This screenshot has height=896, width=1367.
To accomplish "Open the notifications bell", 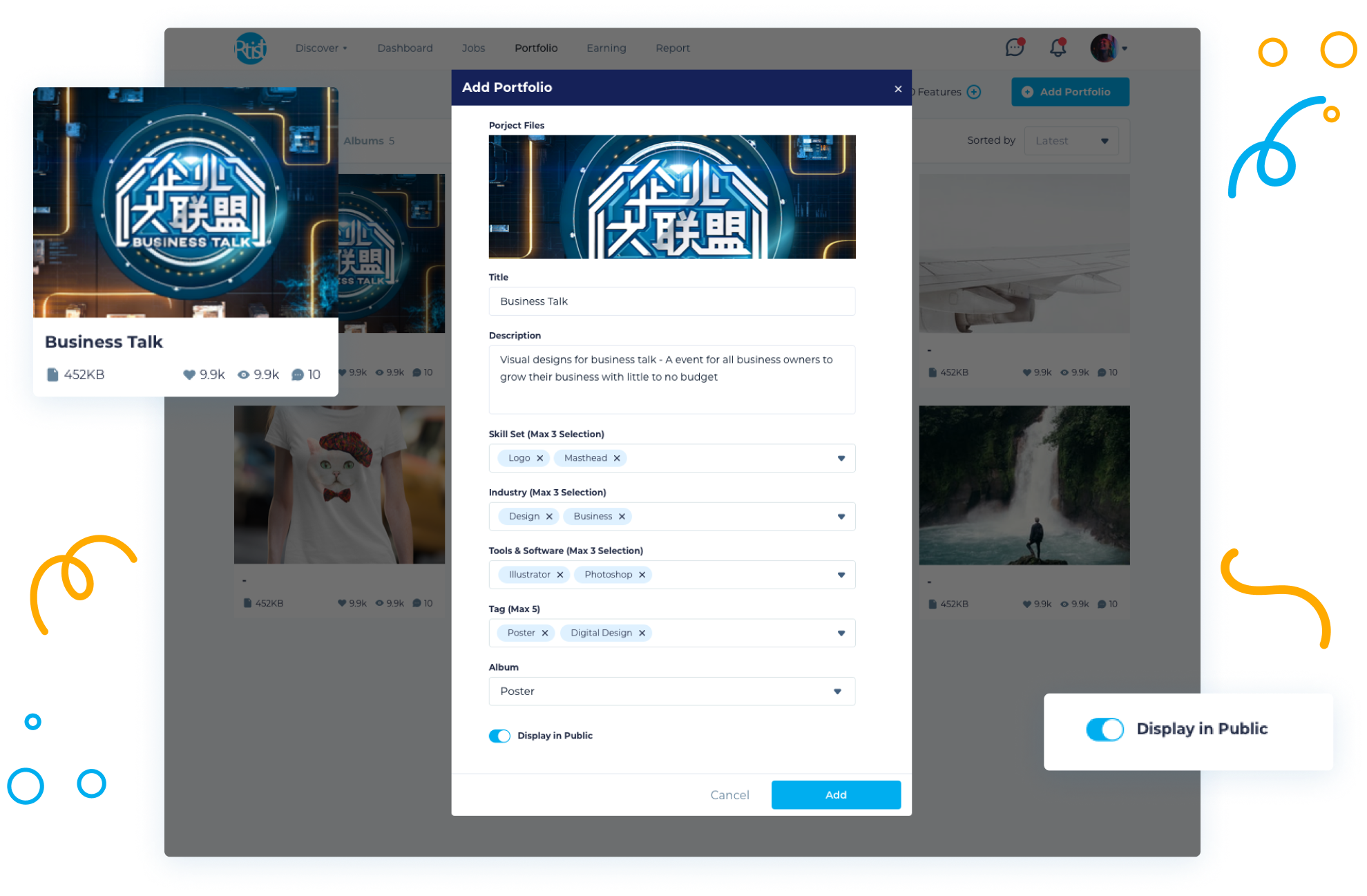I will click(x=1058, y=47).
